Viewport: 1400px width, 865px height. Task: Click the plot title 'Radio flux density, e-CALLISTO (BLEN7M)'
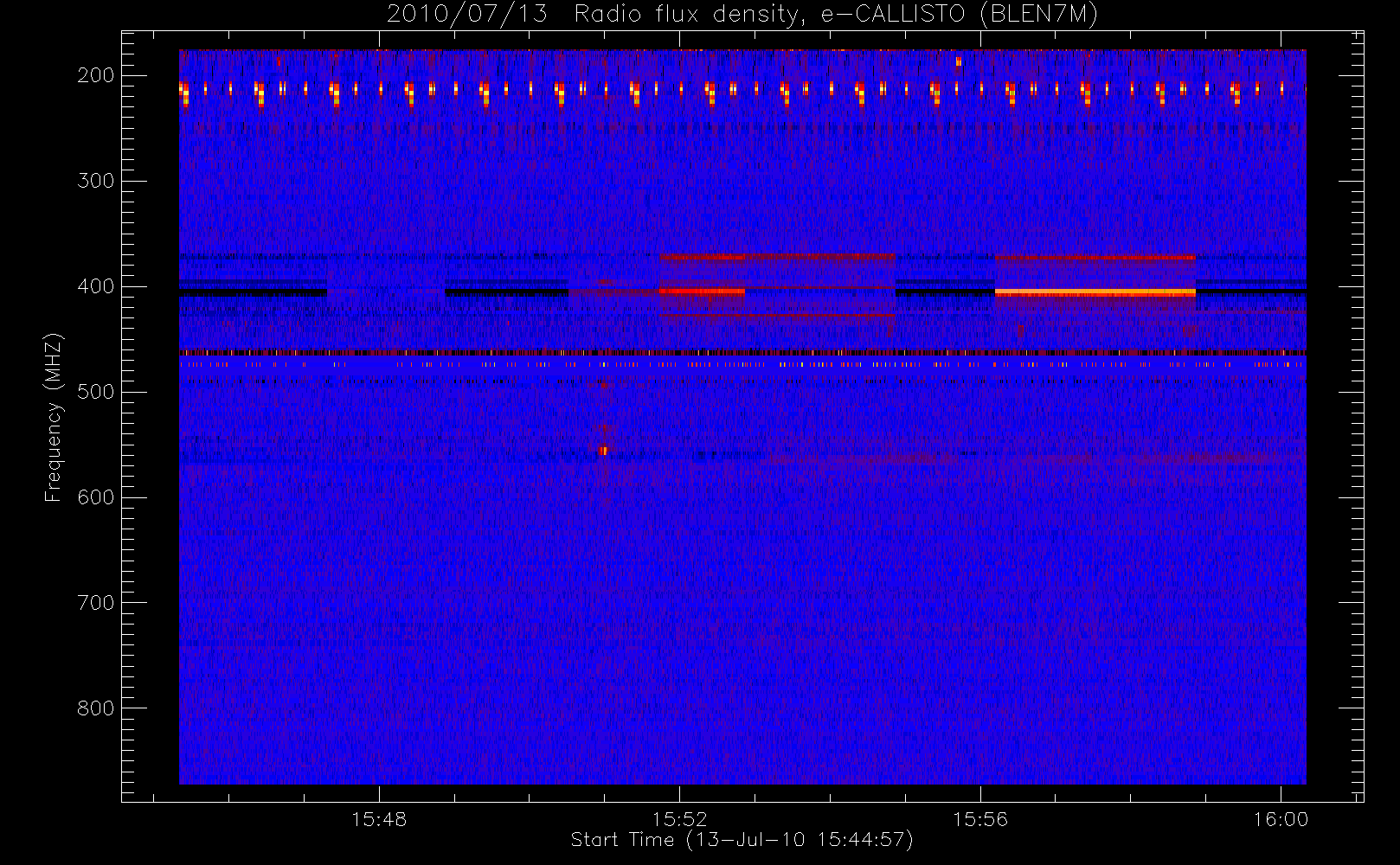[x=836, y=15]
